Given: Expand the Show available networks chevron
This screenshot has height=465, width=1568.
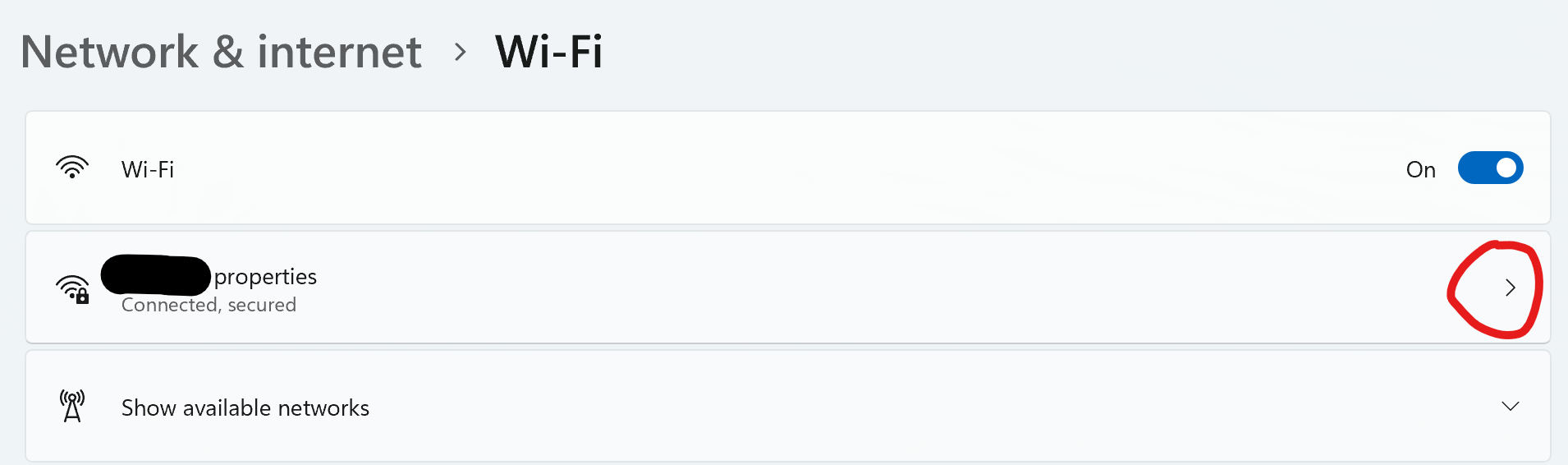Looking at the screenshot, I should (1510, 407).
